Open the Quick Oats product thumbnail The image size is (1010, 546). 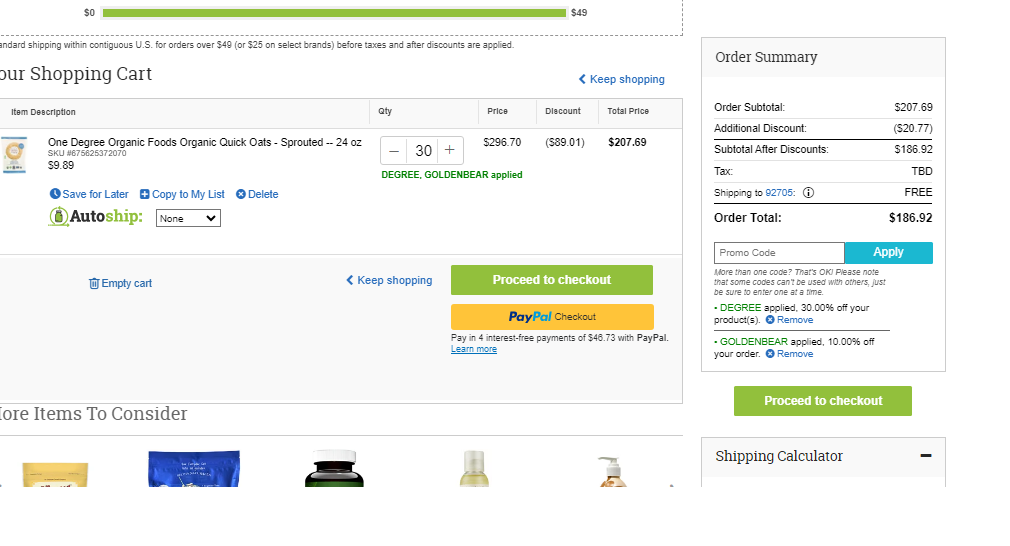click(x=14, y=155)
